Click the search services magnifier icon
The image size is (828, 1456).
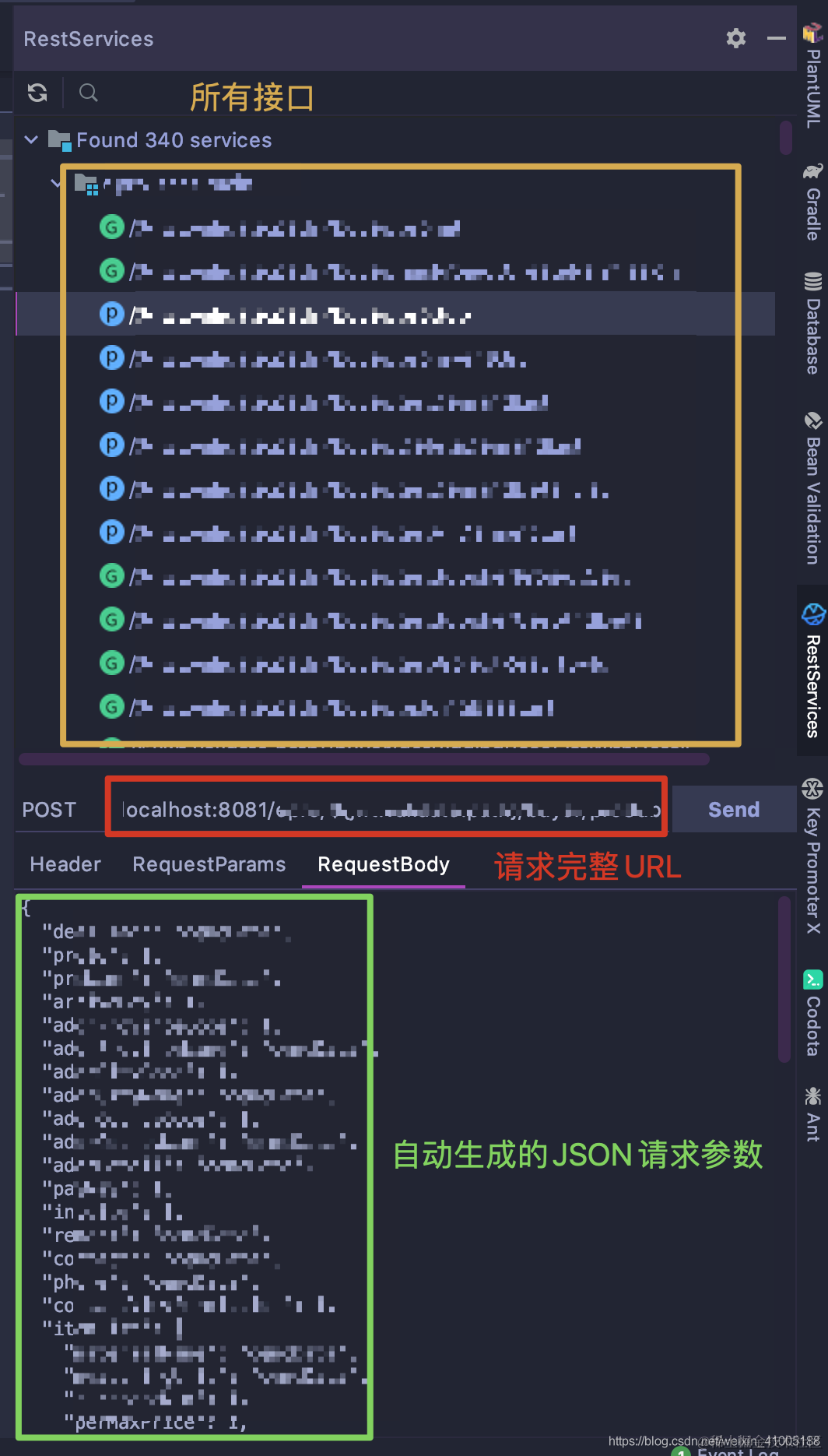(x=89, y=93)
